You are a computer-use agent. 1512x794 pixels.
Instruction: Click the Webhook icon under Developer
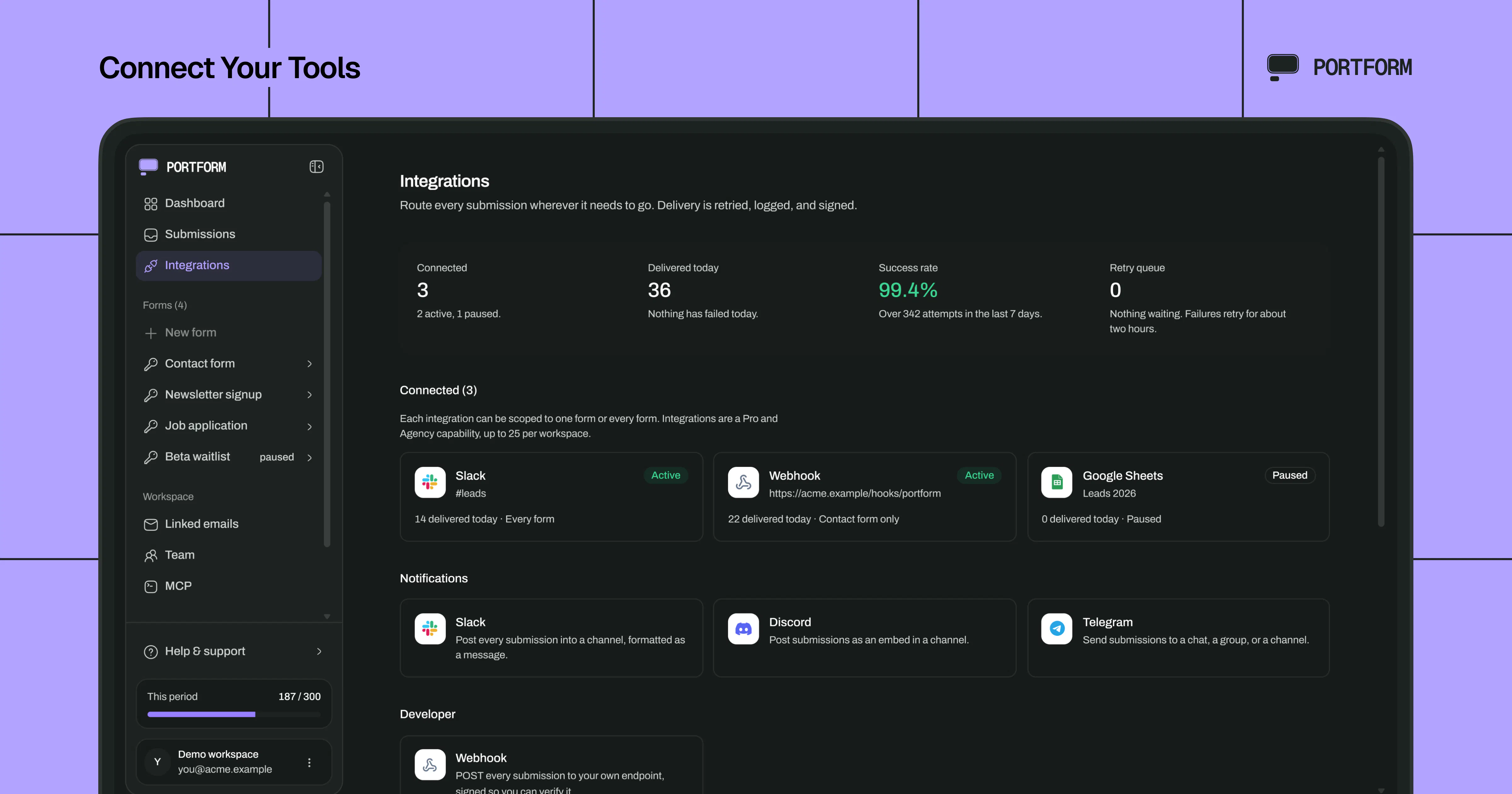click(x=430, y=765)
